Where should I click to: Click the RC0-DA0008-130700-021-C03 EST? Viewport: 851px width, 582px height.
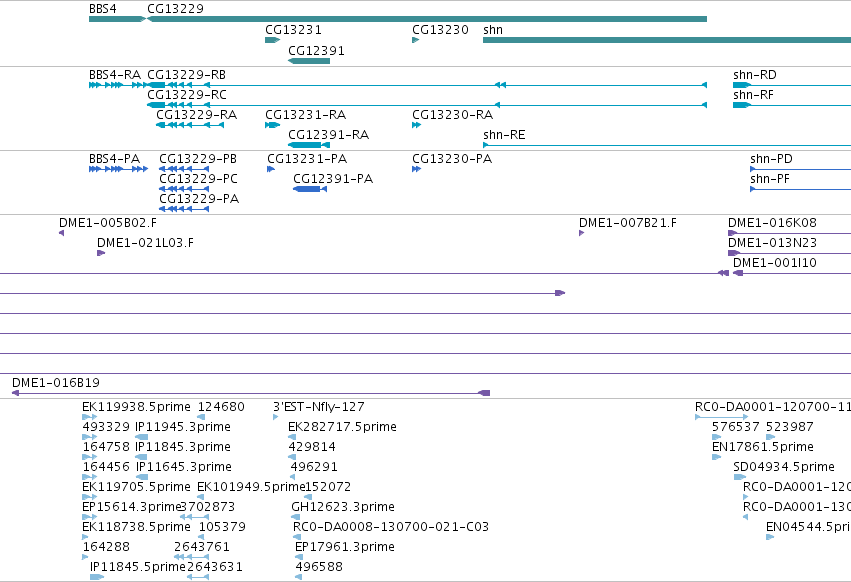pos(296,537)
